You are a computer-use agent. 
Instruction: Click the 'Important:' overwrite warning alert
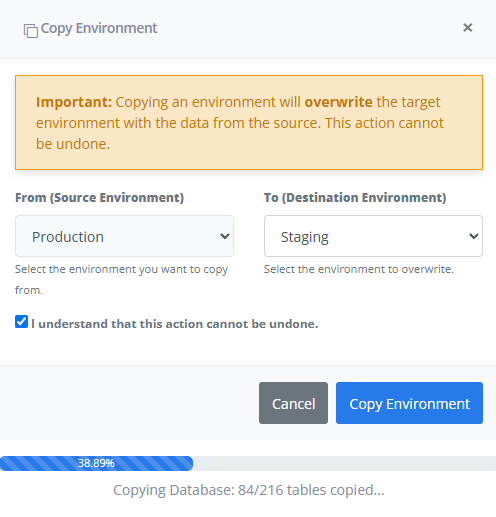249,123
